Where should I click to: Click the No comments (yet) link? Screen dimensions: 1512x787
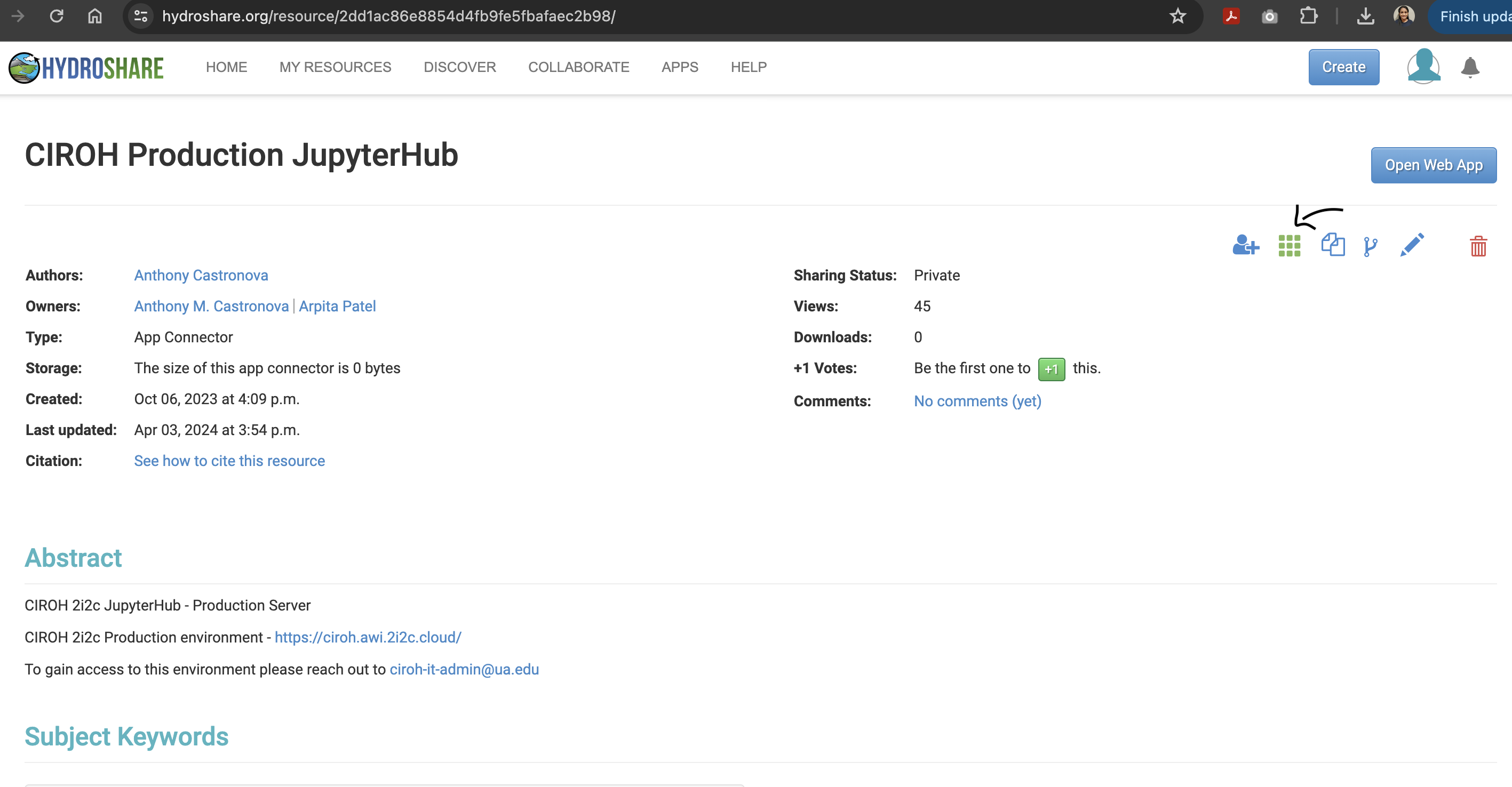pyautogui.click(x=977, y=401)
